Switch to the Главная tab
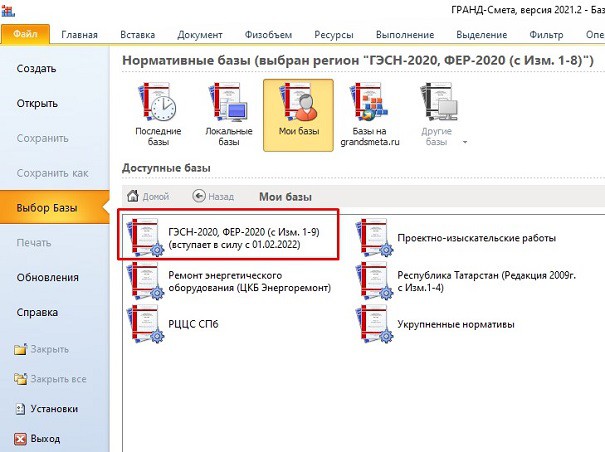Image resolution: width=605 pixels, height=452 pixels. click(79, 35)
